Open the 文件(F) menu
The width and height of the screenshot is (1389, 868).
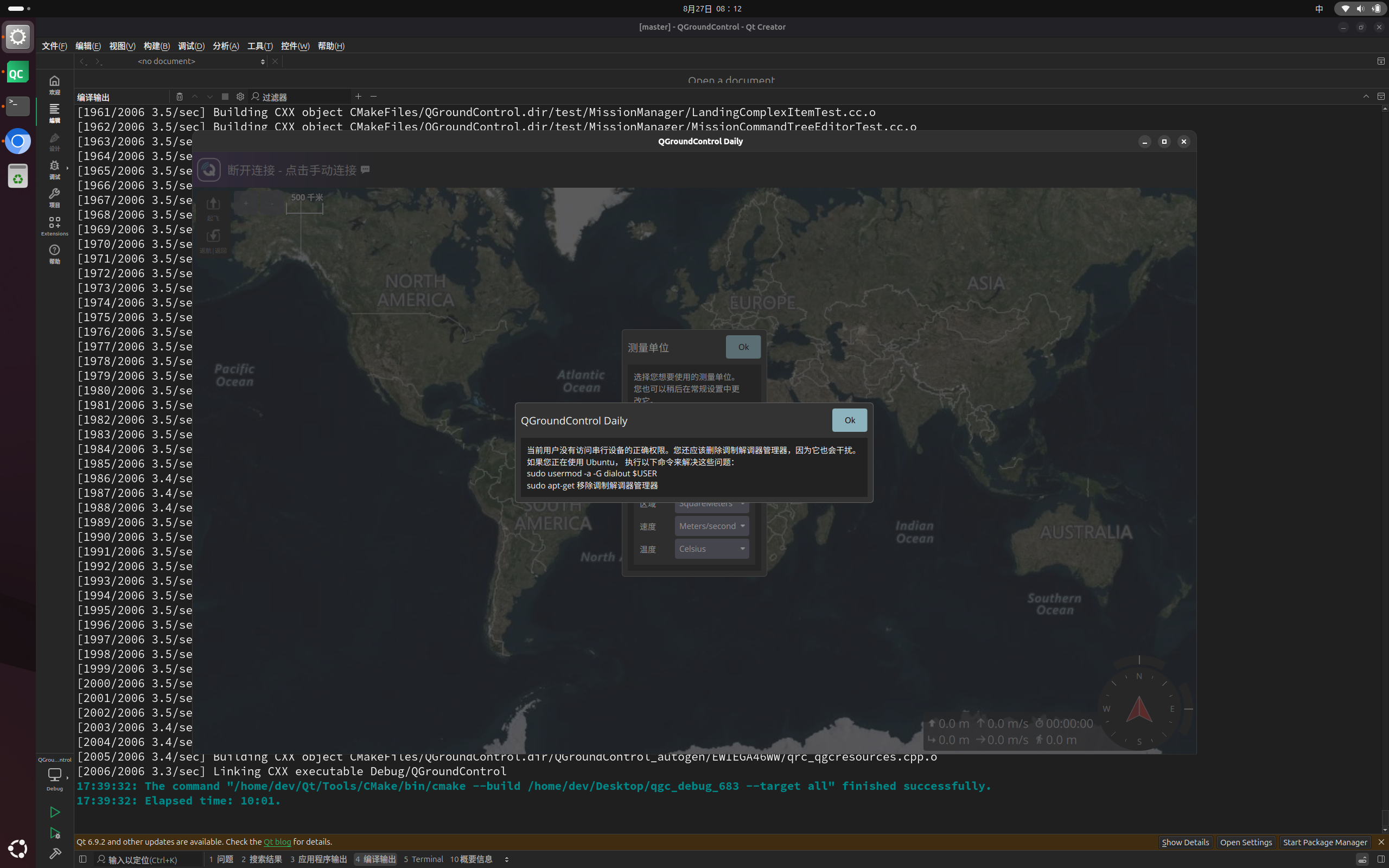pos(54,46)
